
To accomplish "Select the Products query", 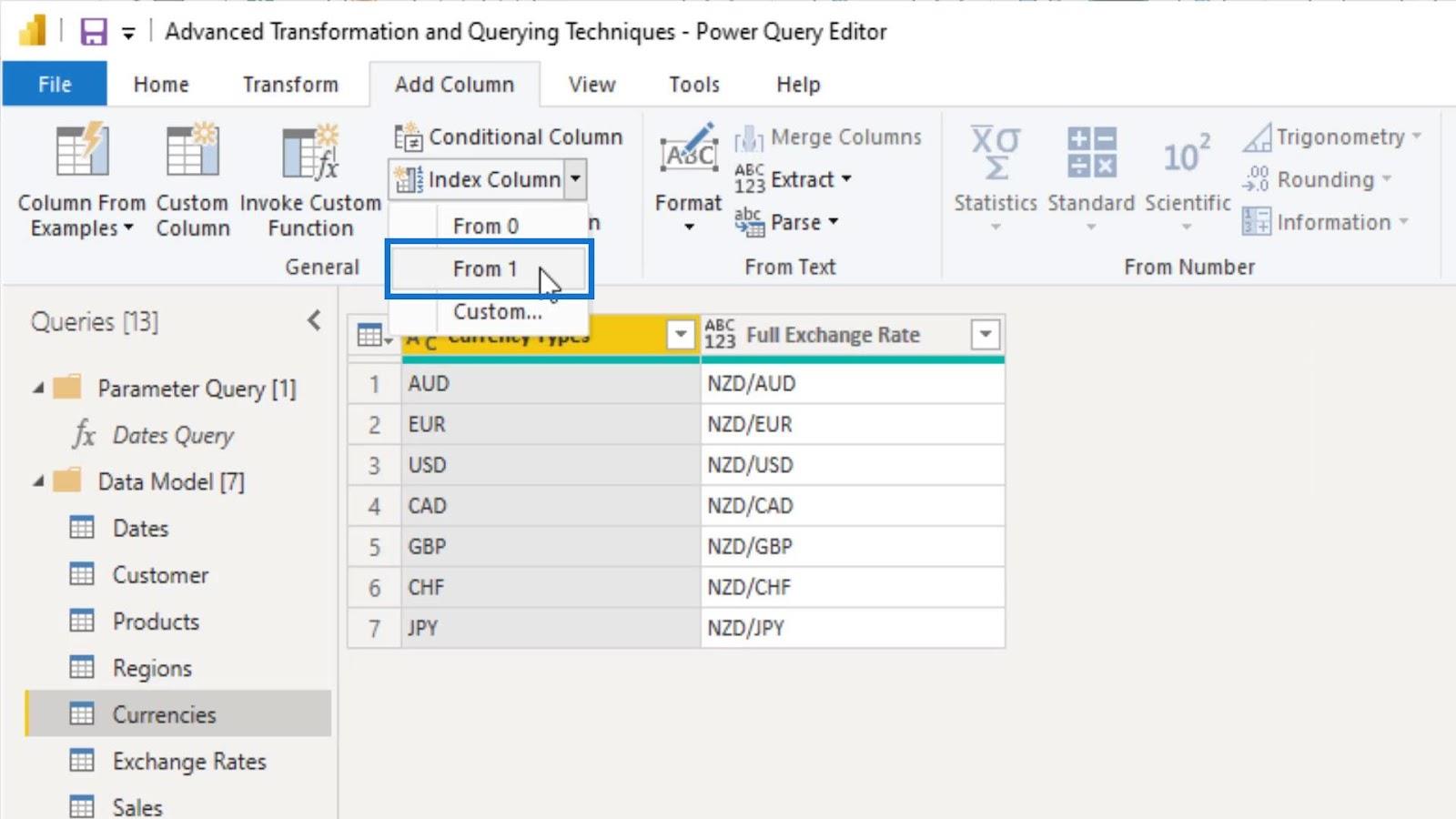I will tap(156, 622).
